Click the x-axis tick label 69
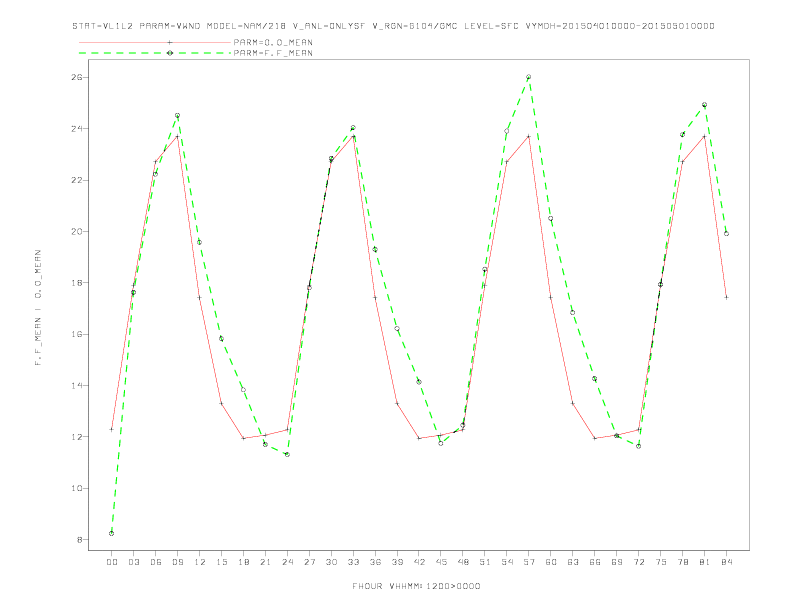 pos(617,562)
